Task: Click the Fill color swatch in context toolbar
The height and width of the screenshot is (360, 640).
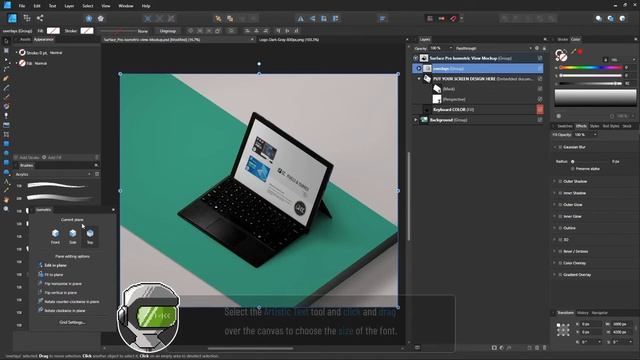Action: 53,31
